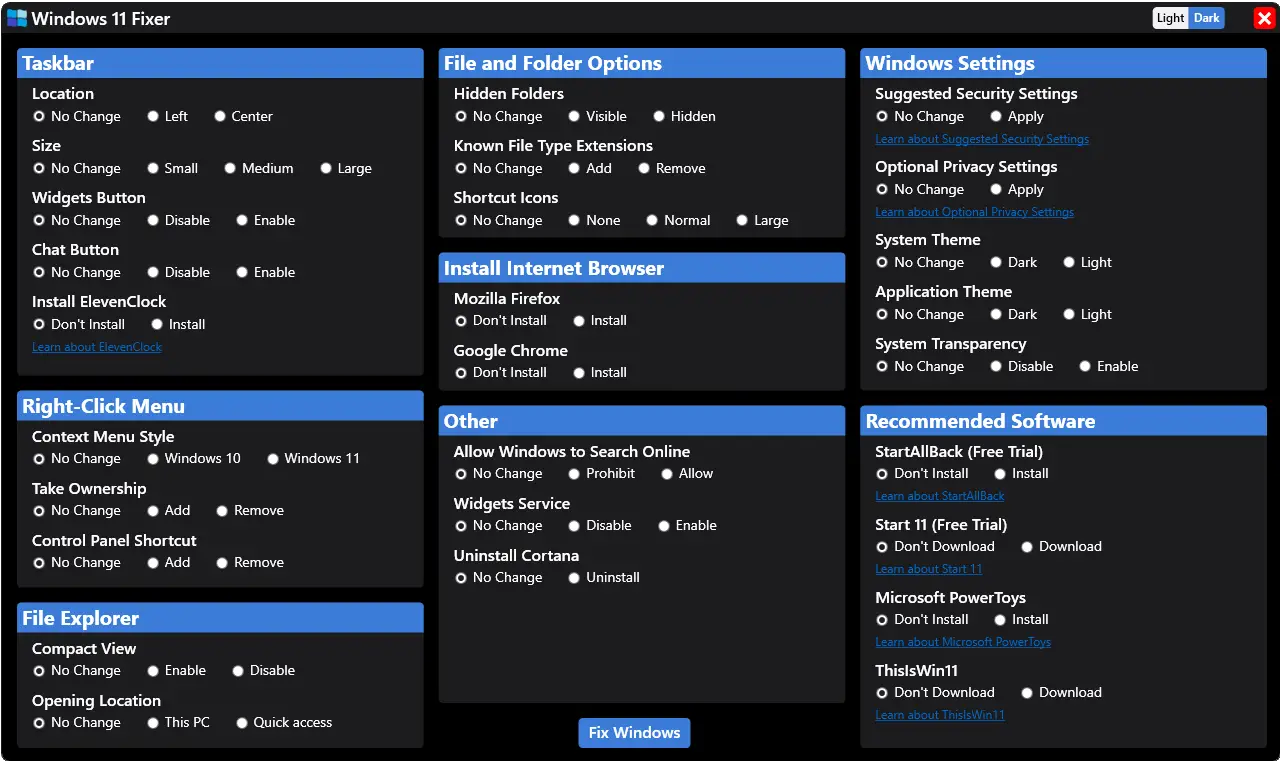Open Learn about ElevenClock link
Viewport: 1280px width, 761px height.
(97, 347)
